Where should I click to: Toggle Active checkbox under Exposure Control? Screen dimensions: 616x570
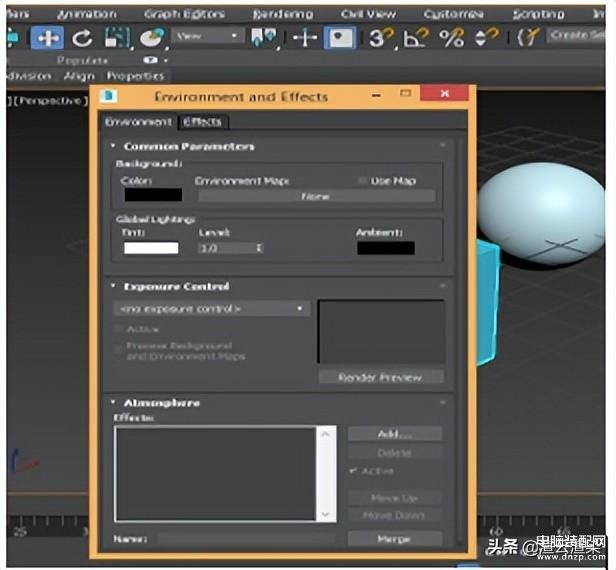[117, 329]
